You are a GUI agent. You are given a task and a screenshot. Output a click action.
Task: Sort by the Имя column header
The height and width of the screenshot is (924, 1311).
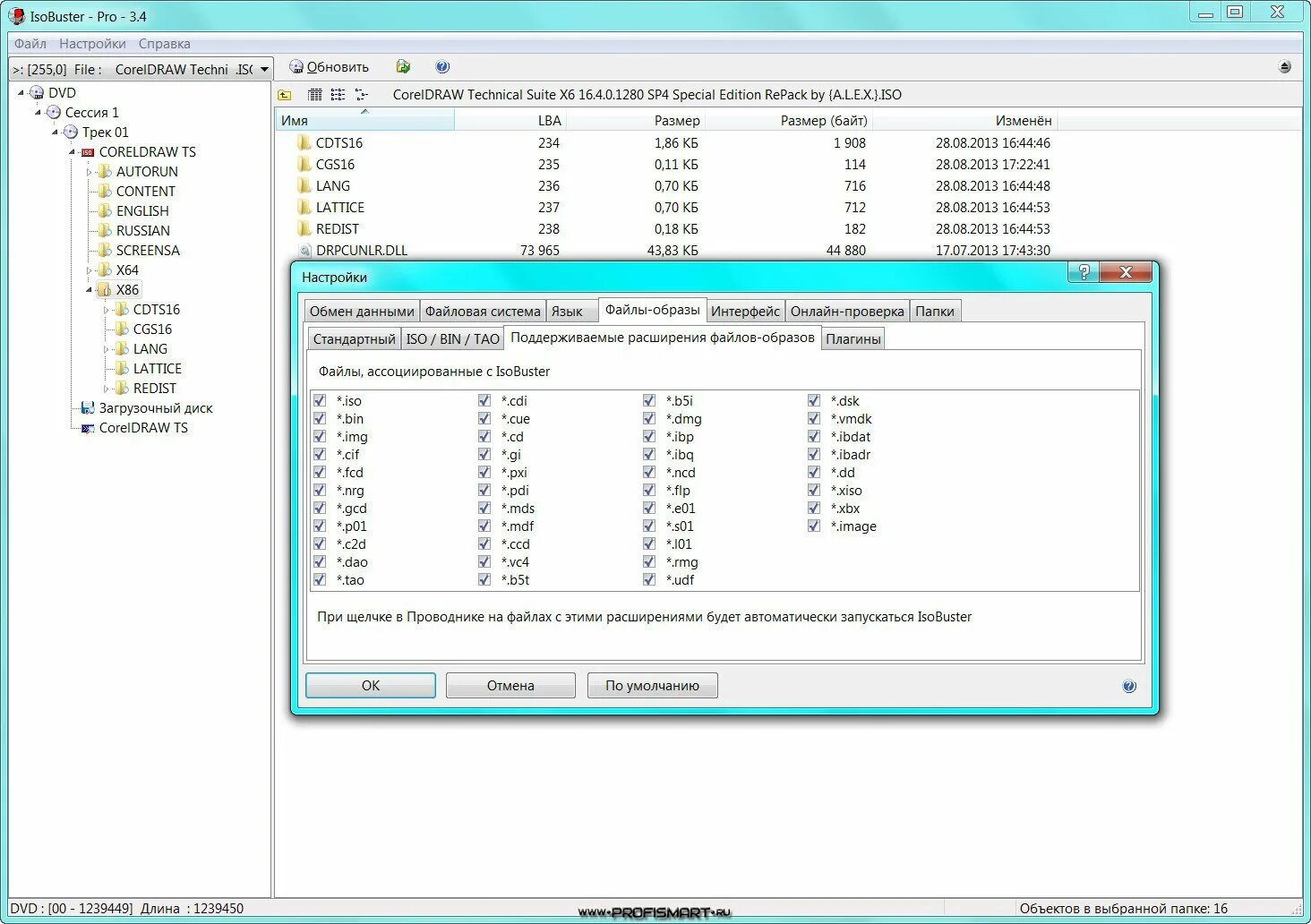point(364,120)
